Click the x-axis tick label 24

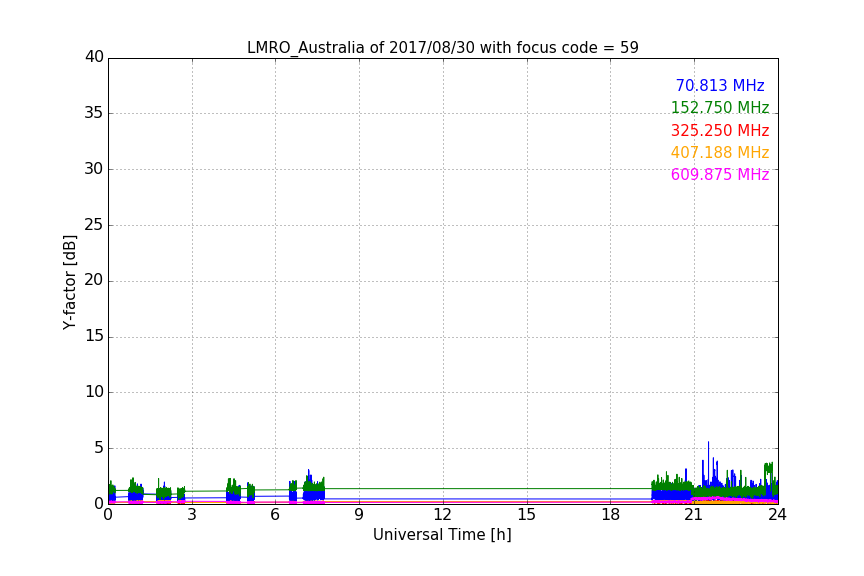pyautogui.click(x=777, y=515)
